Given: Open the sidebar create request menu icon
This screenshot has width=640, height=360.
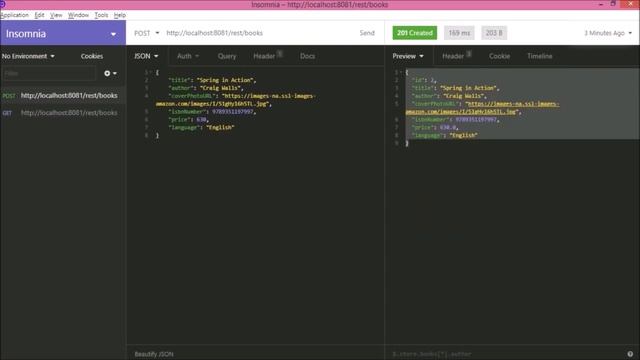Looking at the screenshot, I should click(110, 73).
